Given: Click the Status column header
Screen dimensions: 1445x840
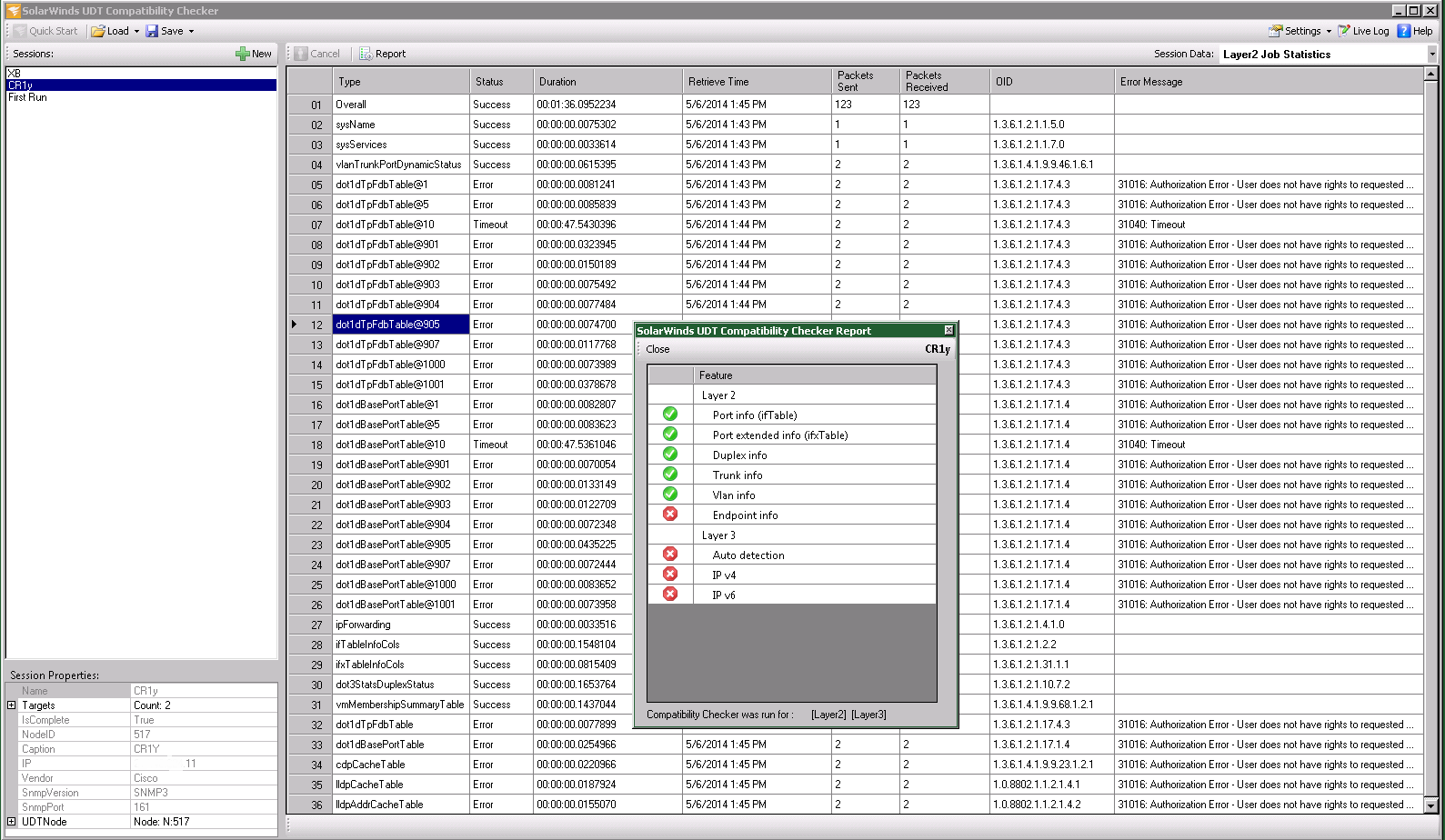Looking at the screenshot, I should pos(501,82).
